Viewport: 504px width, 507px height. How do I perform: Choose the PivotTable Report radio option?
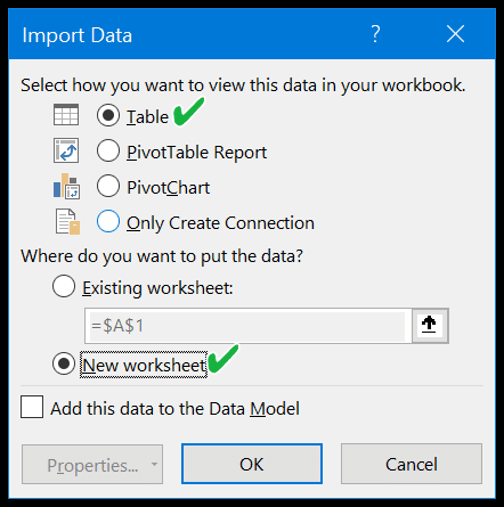click(108, 150)
